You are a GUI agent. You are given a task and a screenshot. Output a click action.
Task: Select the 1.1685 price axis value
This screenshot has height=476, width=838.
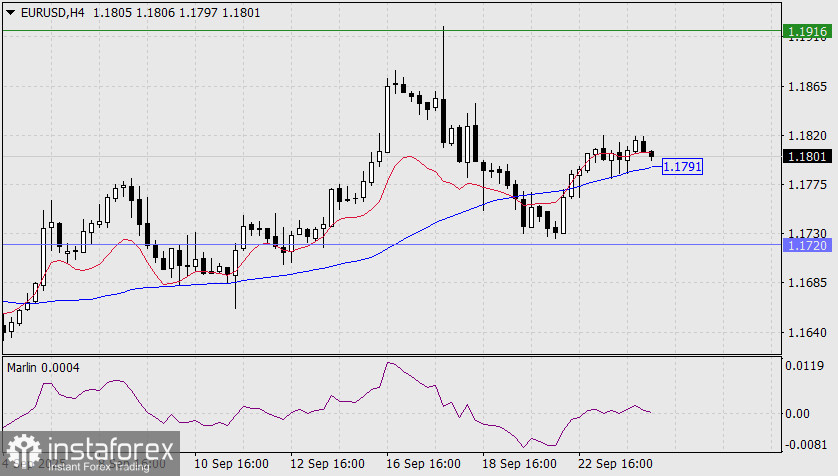[807, 283]
